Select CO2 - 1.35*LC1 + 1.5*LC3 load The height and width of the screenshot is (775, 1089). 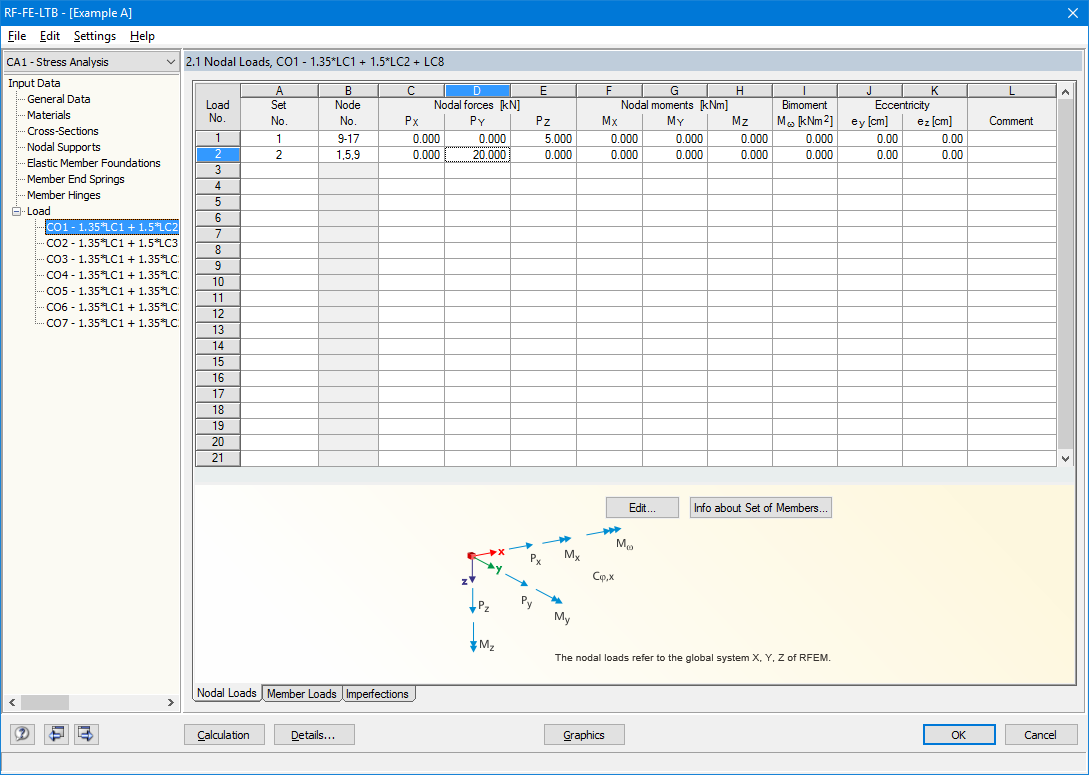click(112, 243)
